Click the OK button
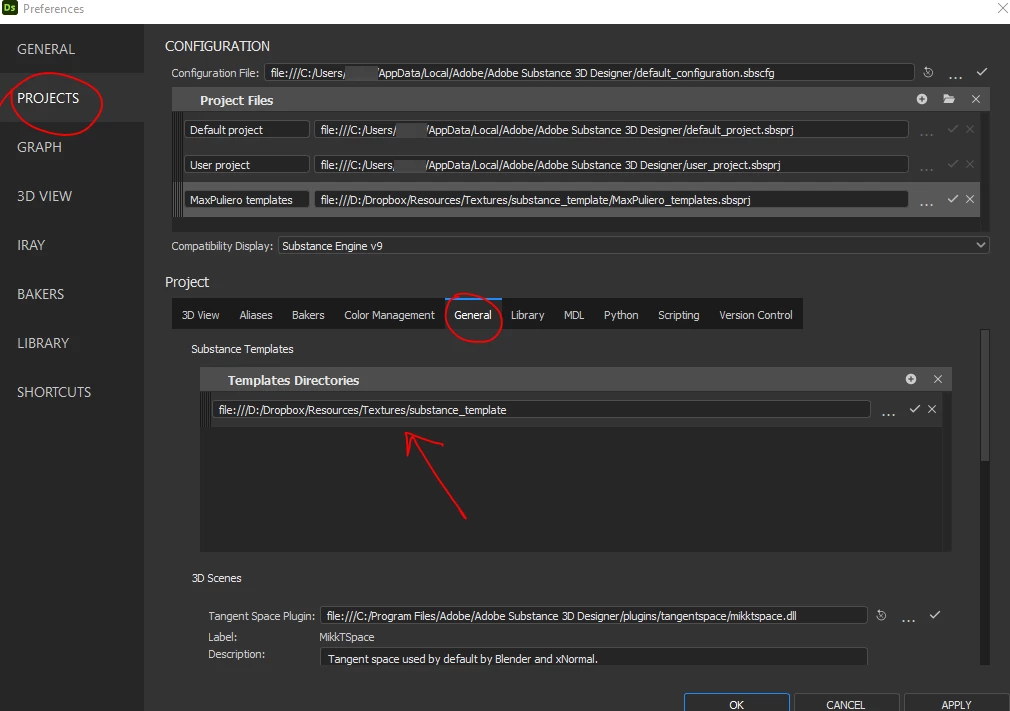1010x711 pixels. click(736, 703)
